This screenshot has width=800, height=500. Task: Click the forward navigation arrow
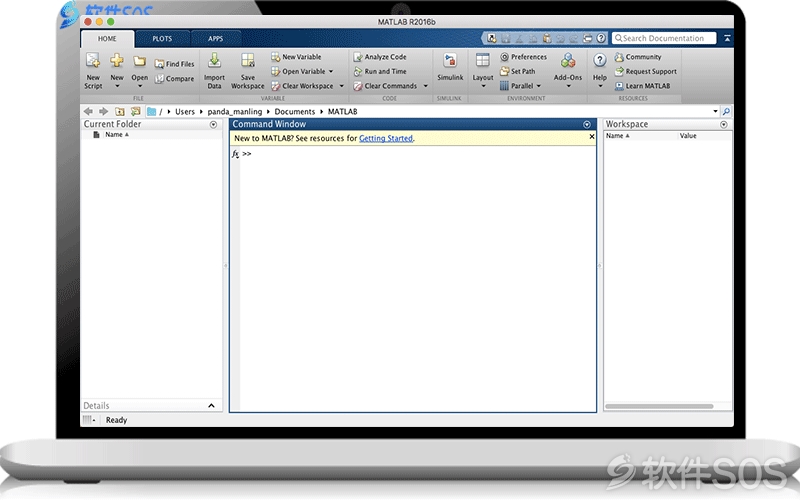(104, 111)
